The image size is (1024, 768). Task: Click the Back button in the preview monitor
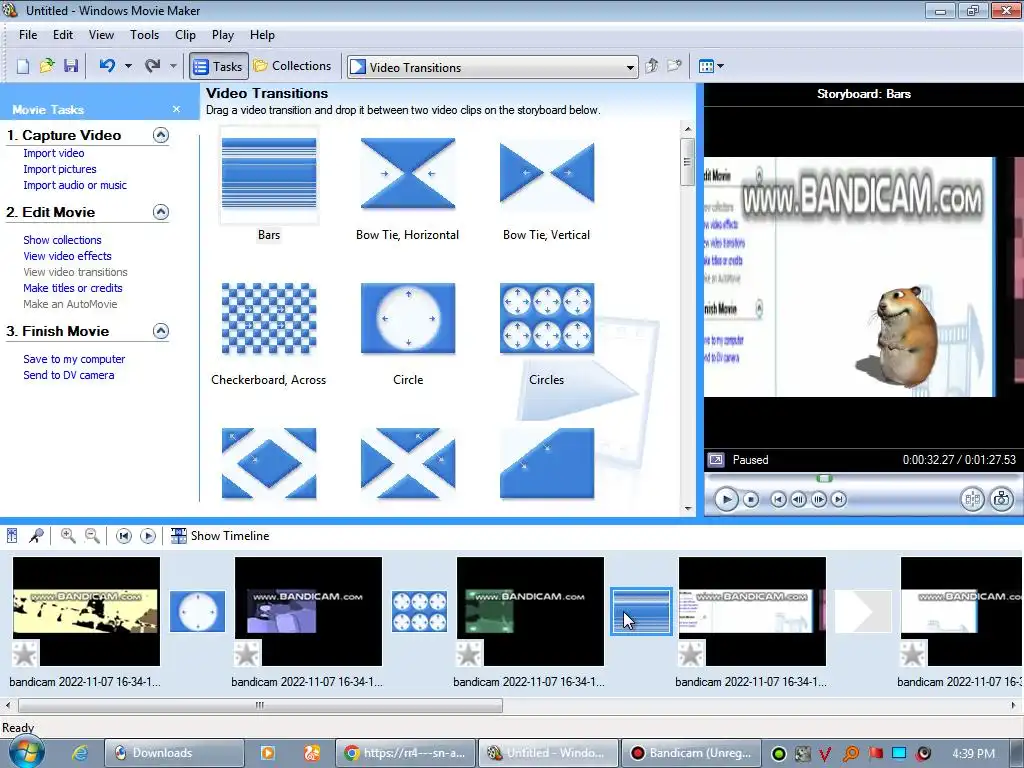pos(778,500)
